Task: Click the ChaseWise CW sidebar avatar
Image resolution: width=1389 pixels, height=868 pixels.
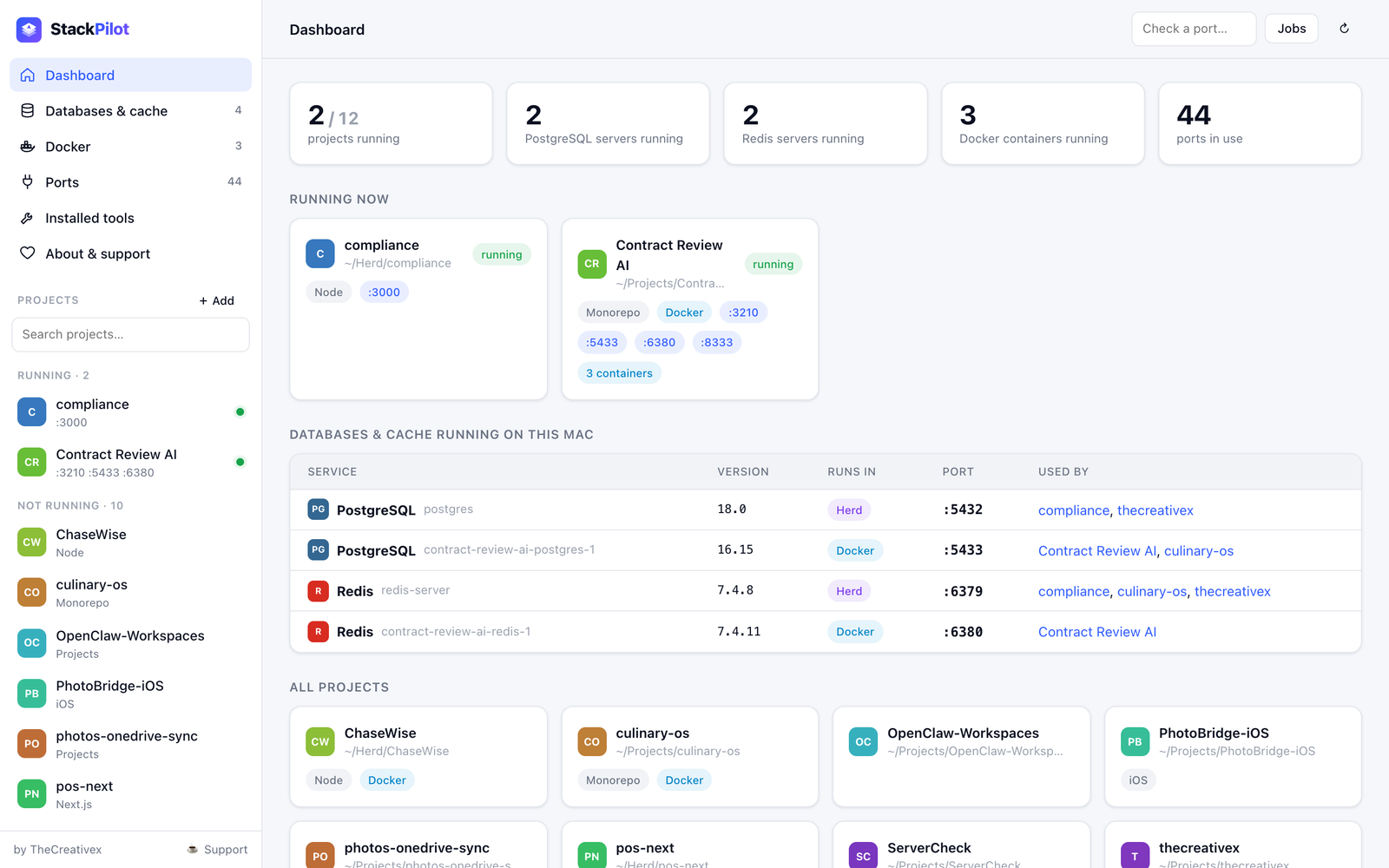Action: 32,542
